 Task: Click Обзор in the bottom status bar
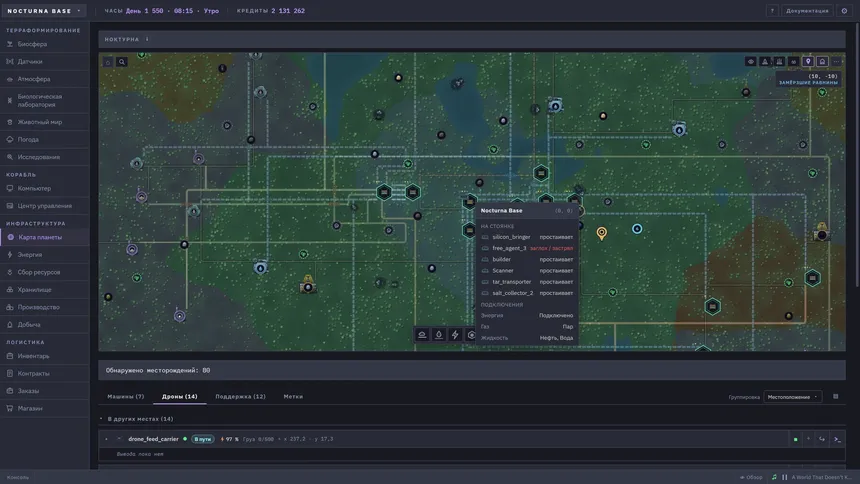coord(751,477)
